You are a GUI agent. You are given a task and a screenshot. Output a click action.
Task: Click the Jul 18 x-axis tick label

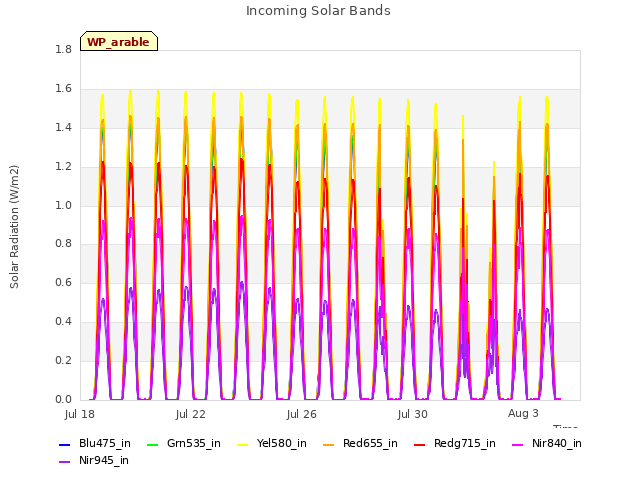click(80, 414)
